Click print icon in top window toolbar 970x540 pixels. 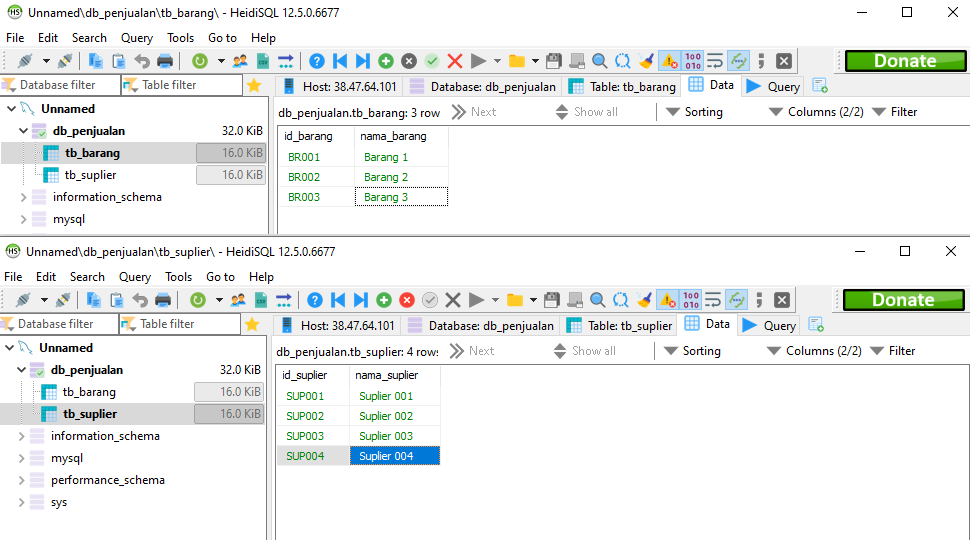(165, 61)
